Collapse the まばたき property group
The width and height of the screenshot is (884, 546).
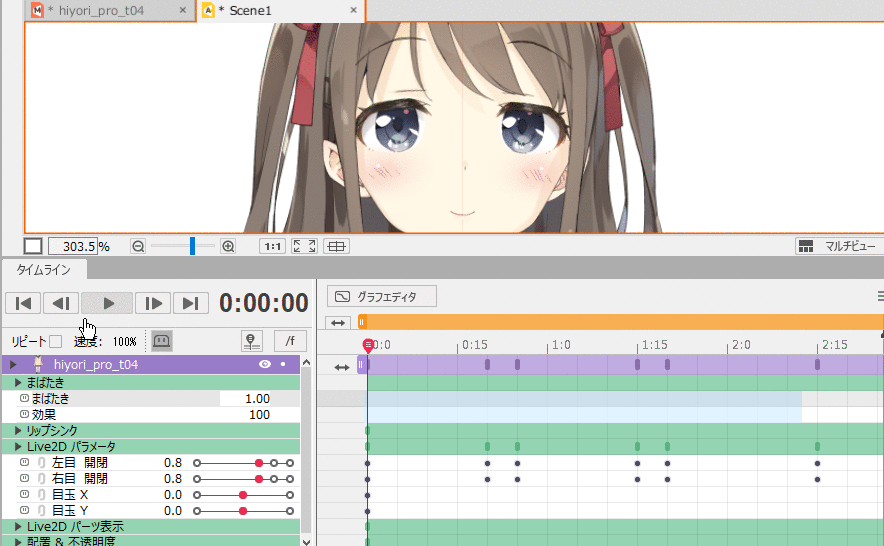(x=18, y=383)
